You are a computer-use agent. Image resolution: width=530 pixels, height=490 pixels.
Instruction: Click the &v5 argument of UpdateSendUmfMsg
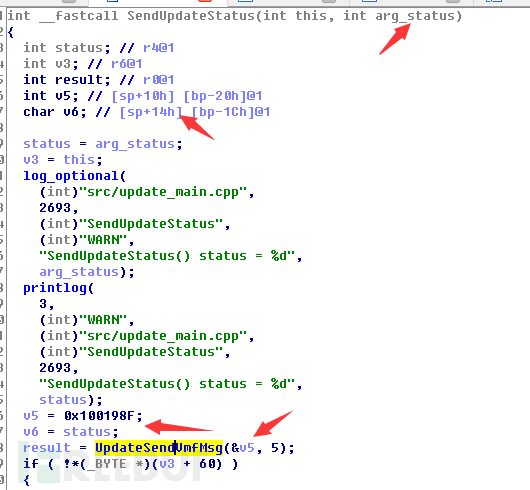(x=243, y=448)
